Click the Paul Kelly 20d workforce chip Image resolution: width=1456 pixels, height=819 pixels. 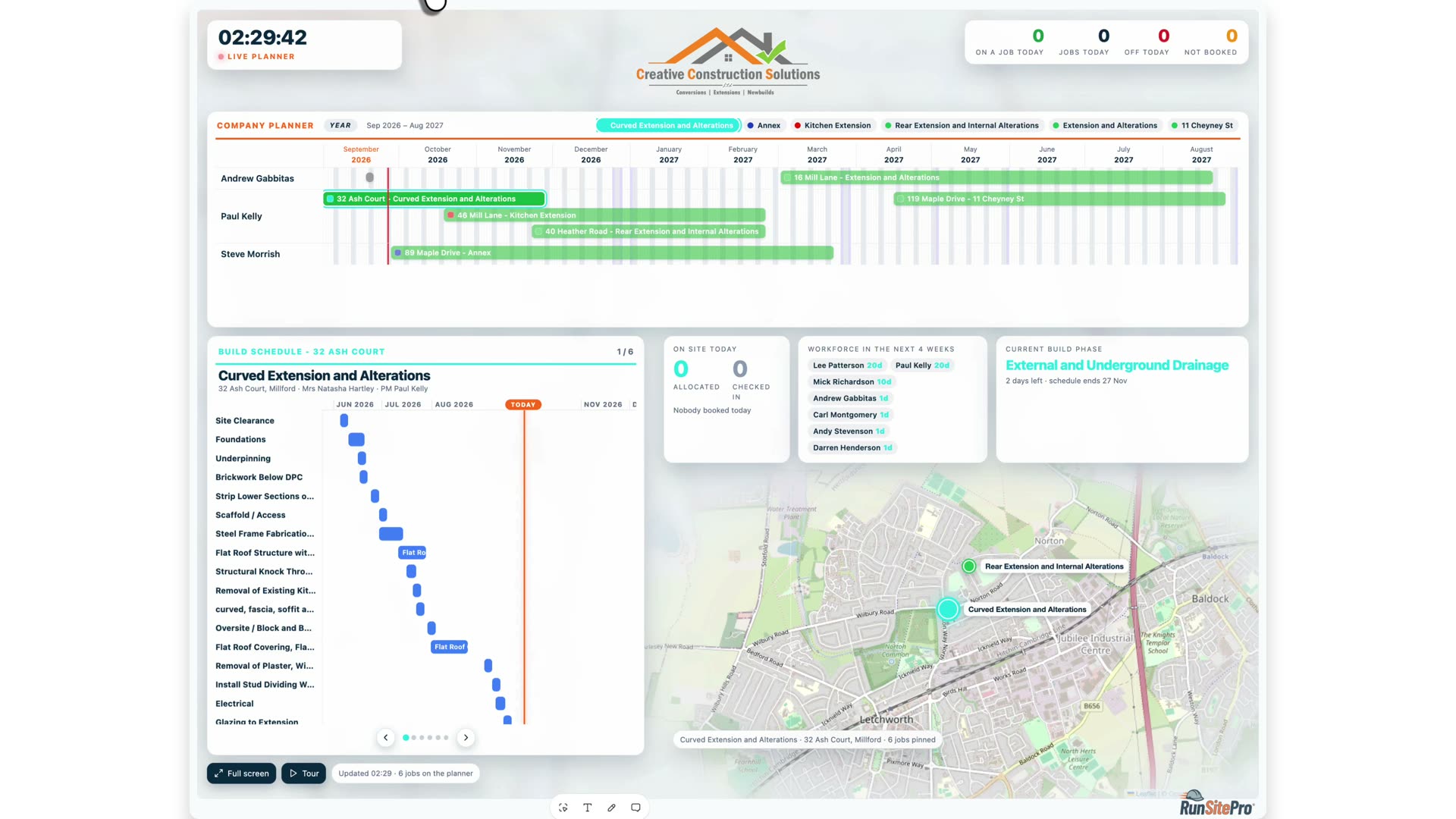click(922, 365)
